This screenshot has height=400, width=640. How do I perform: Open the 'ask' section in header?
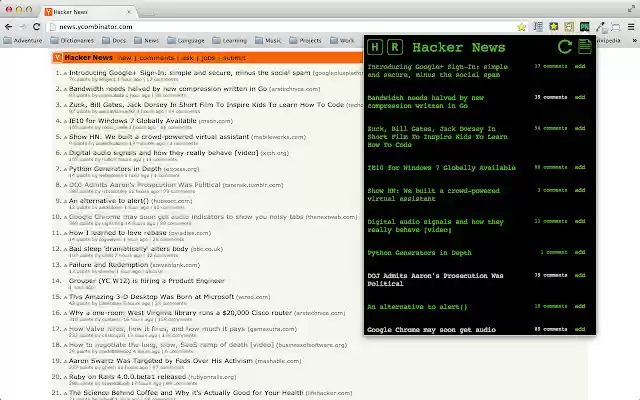click(188, 58)
